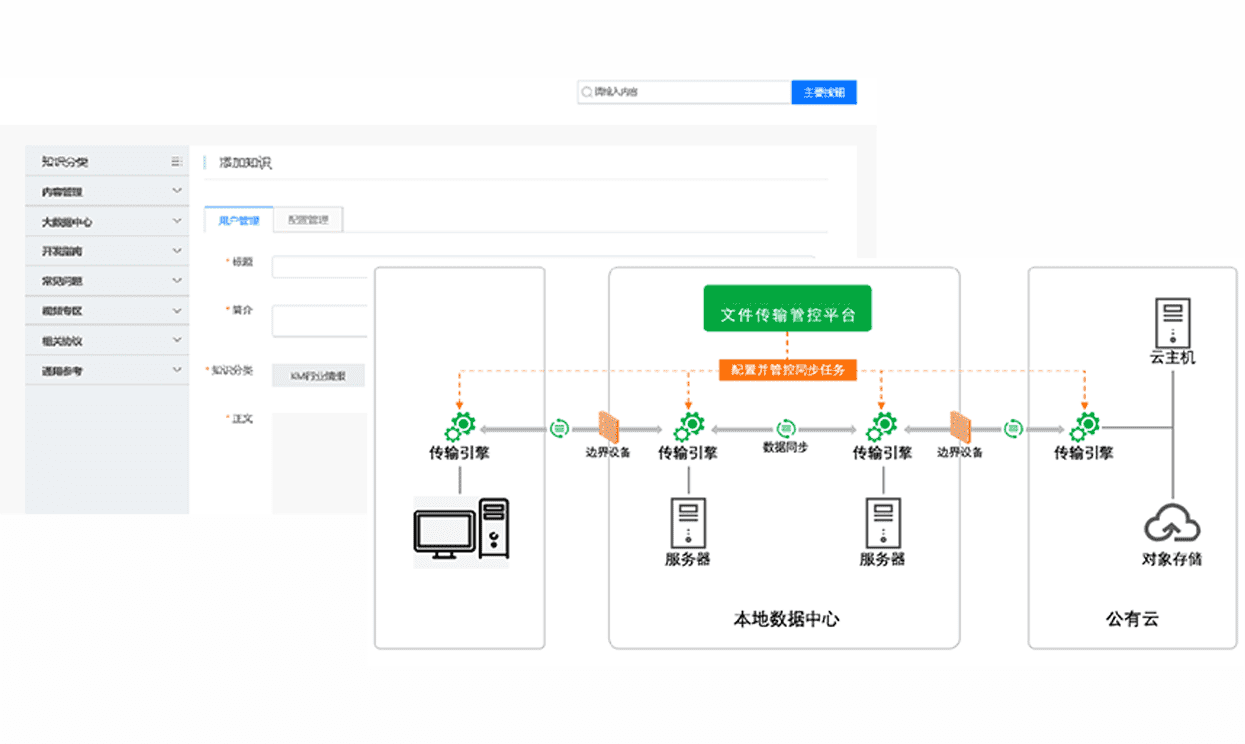Click the 对象存储 label

[1172, 559]
